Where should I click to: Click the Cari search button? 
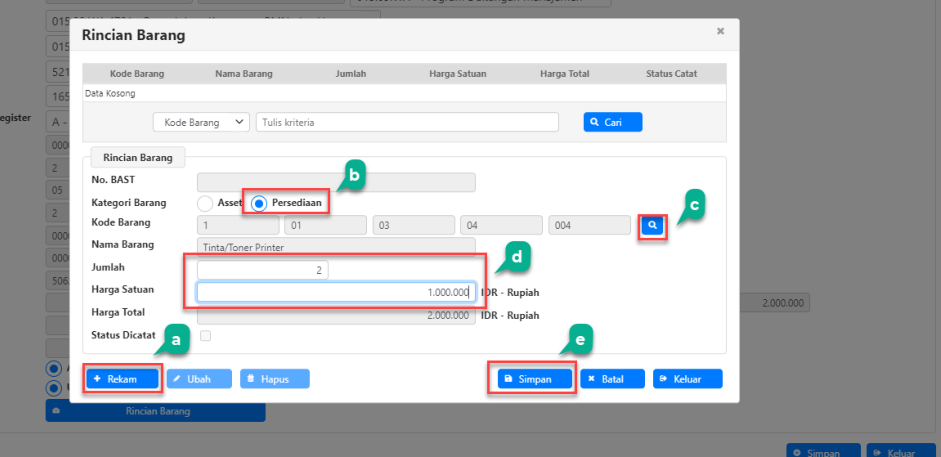(x=612, y=122)
